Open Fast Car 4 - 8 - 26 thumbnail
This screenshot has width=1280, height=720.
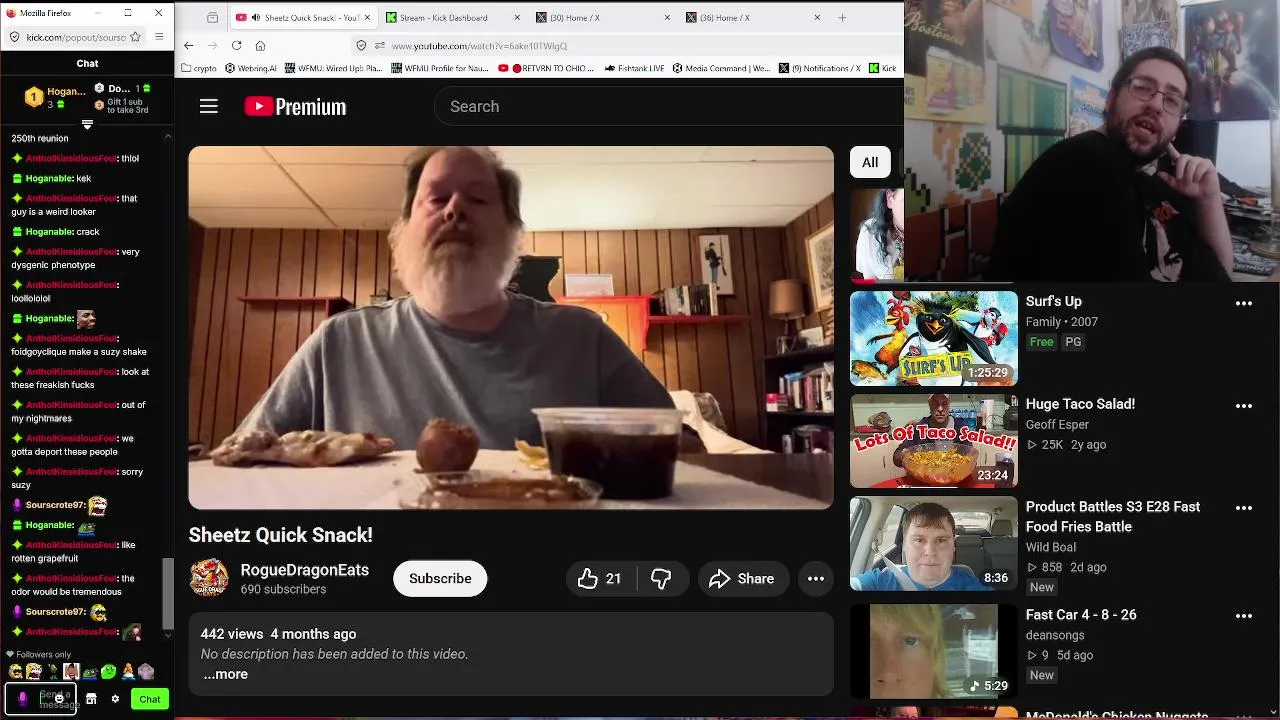[x=934, y=651]
